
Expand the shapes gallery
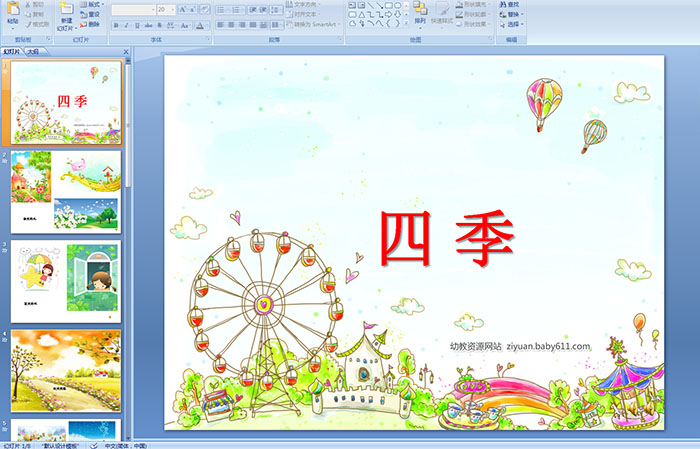click(x=408, y=24)
